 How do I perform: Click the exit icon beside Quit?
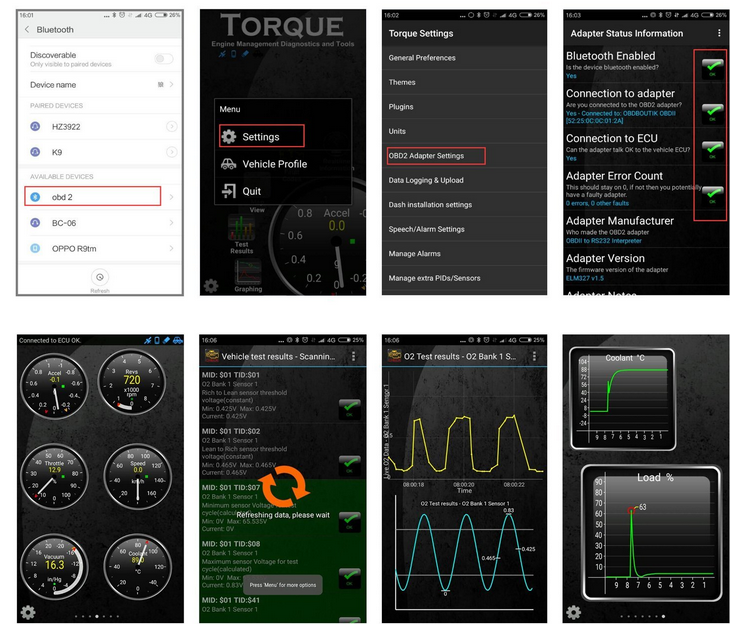(x=228, y=191)
